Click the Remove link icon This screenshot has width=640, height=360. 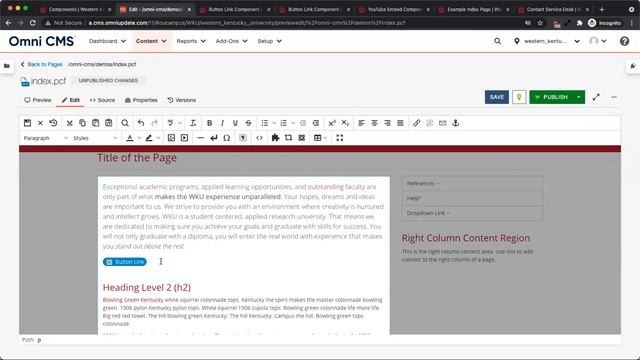(429, 123)
